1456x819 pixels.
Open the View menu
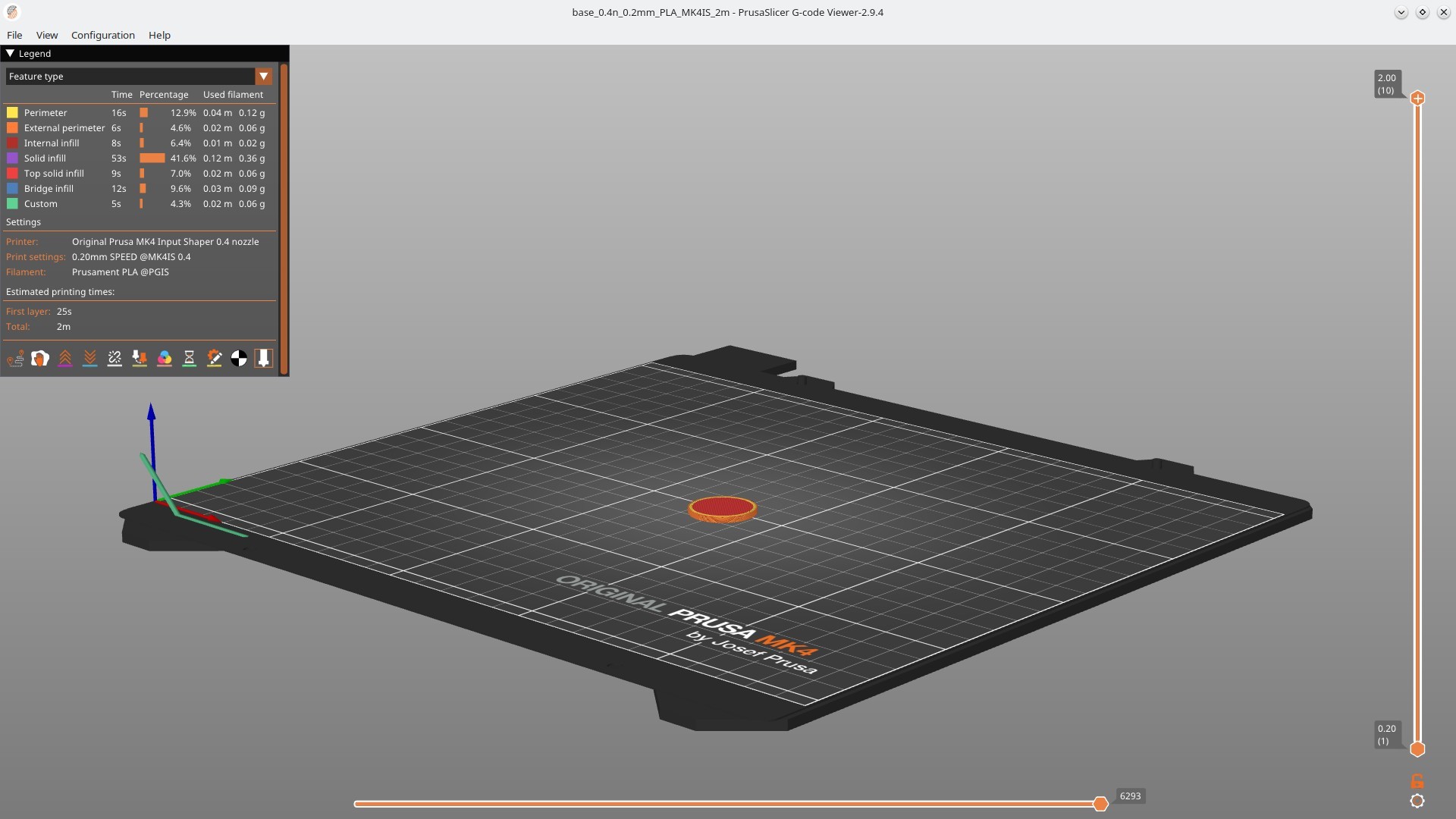(x=47, y=35)
